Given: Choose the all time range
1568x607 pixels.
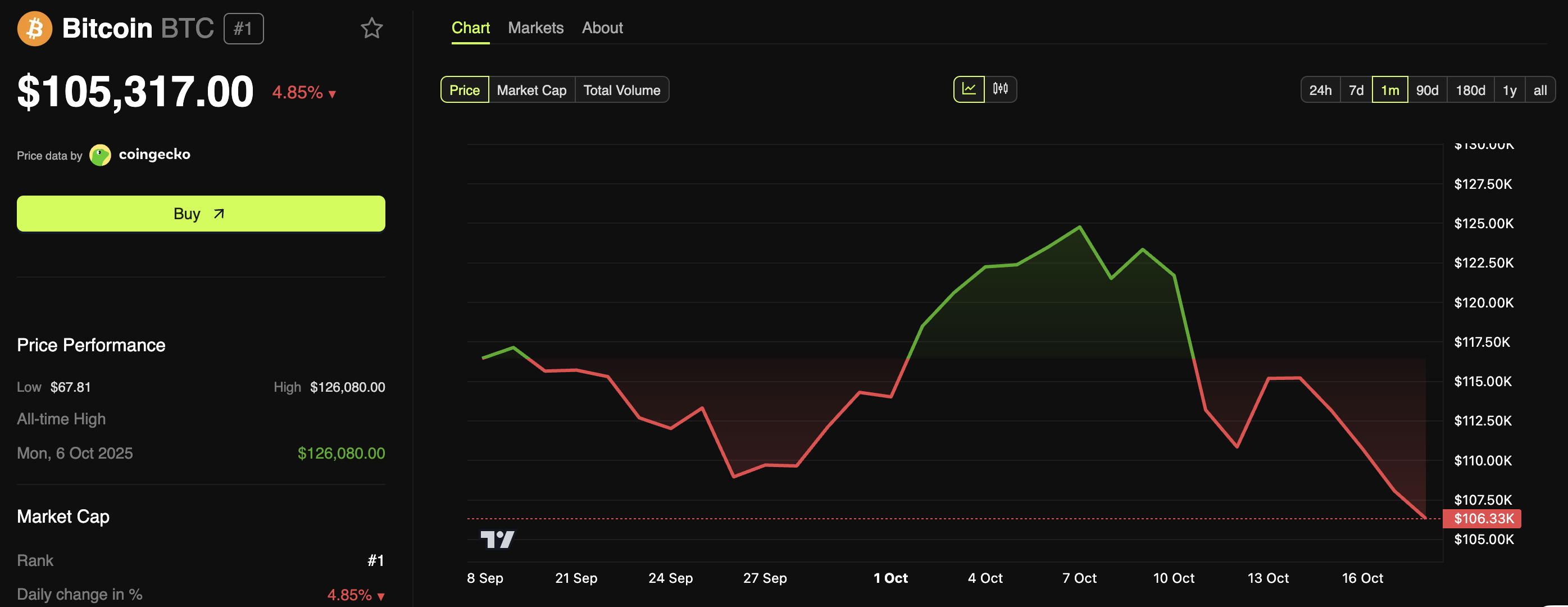Looking at the screenshot, I should click(x=1539, y=90).
